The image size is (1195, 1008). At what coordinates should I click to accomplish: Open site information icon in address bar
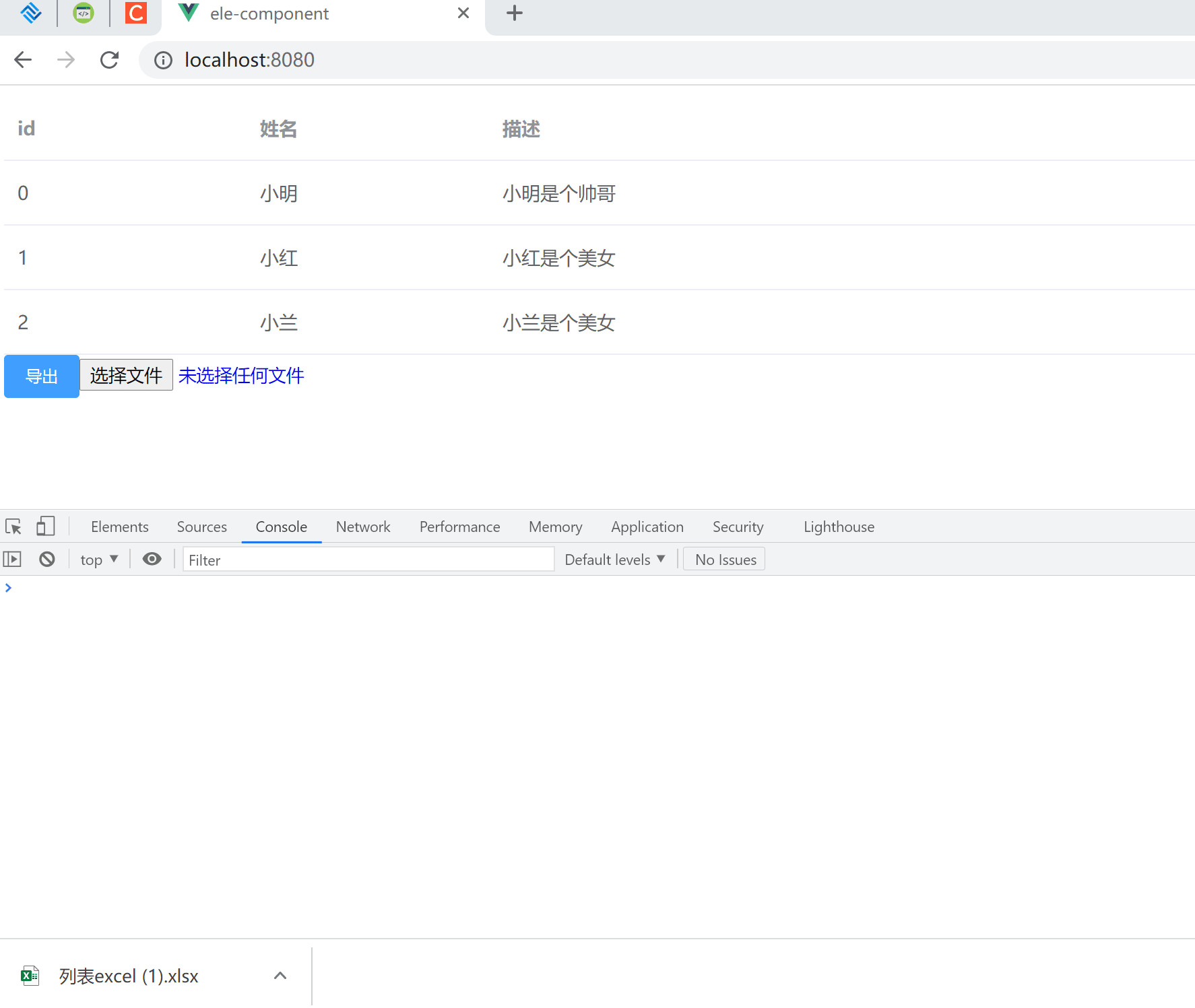coord(163,61)
